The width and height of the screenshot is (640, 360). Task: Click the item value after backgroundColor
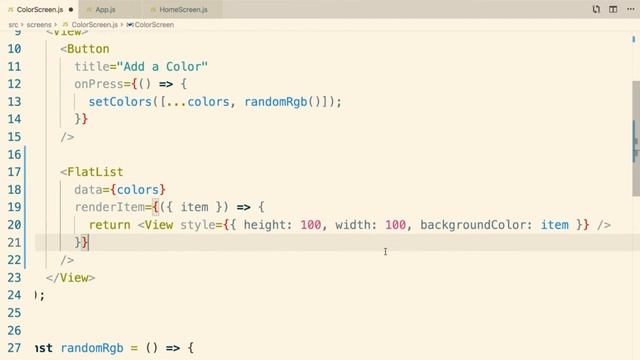[555, 225]
